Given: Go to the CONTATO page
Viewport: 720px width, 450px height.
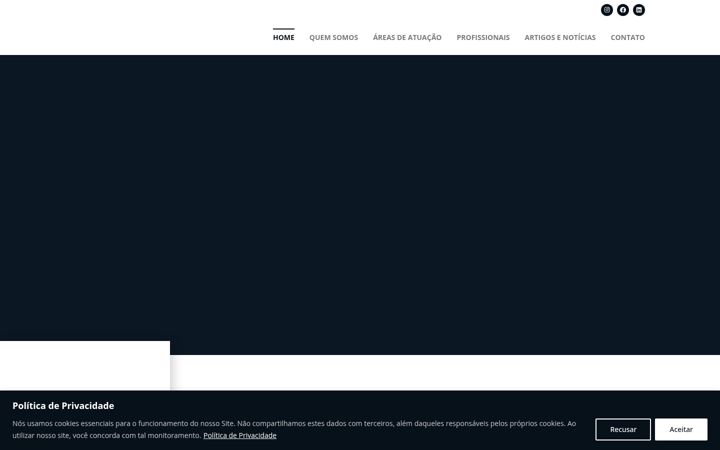Looking at the screenshot, I should (x=627, y=37).
